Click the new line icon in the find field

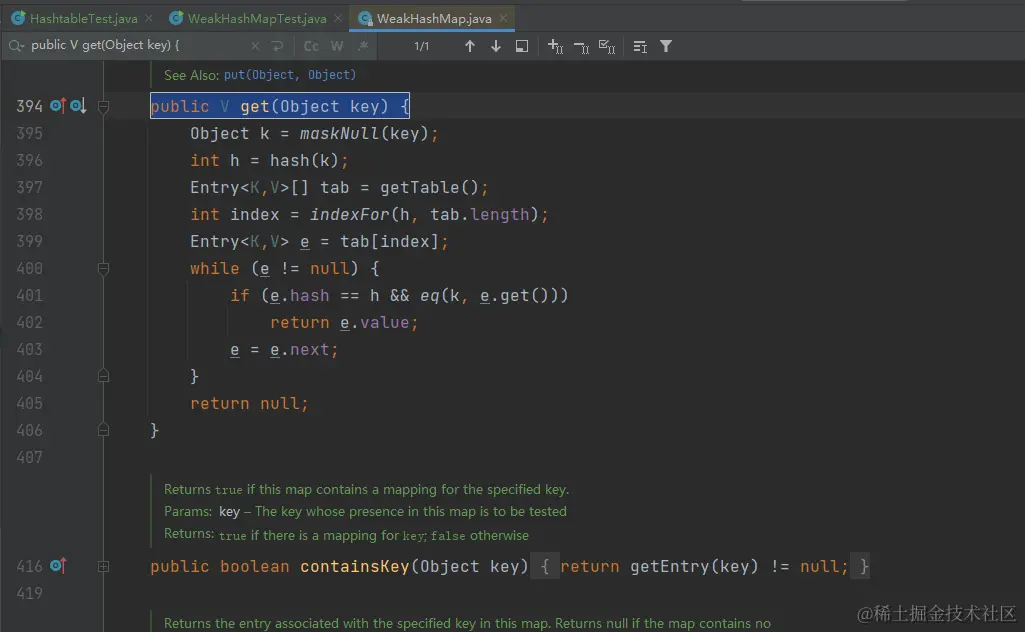[x=277, y=46]
